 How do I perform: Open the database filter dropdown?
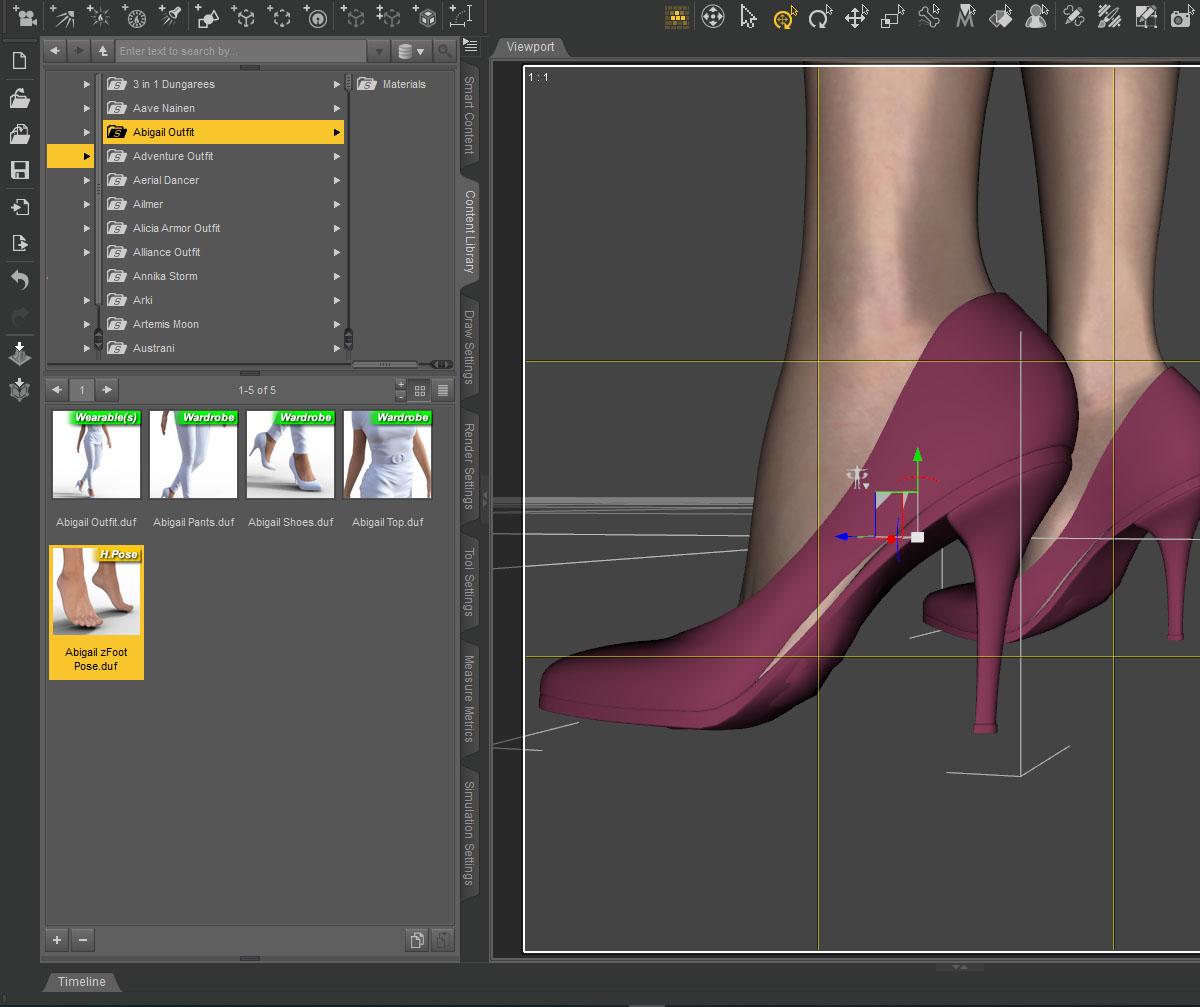[410, 51]
